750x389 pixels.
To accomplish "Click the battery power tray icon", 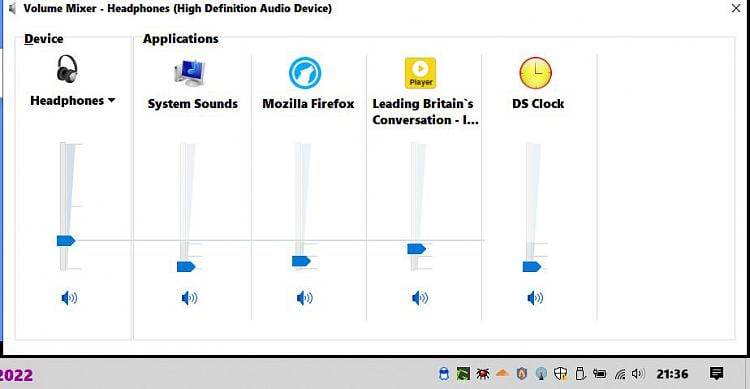I will point(599,374).
